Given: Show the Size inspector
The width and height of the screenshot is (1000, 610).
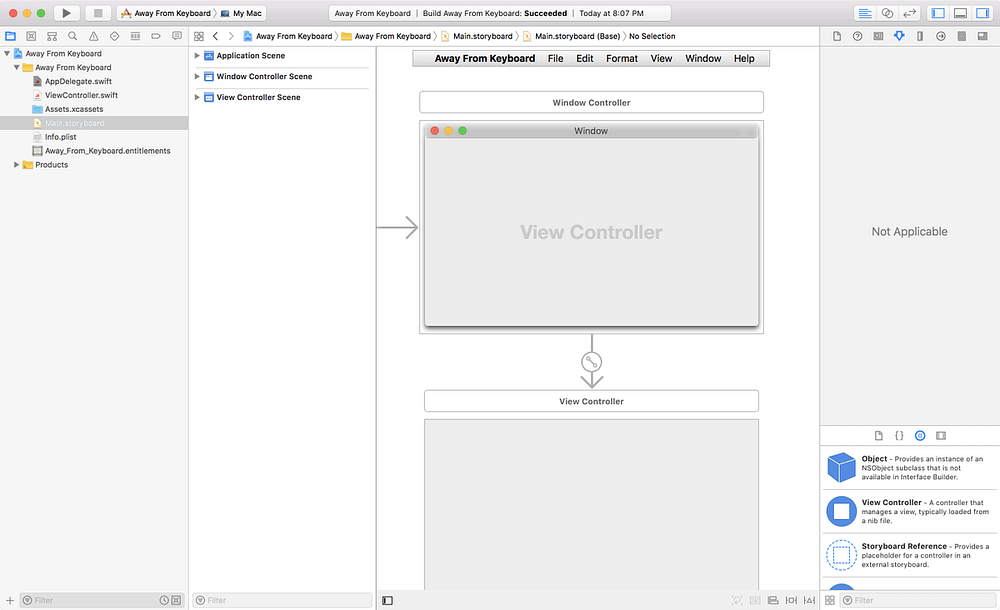Looking at the screenshot, I should tap(920, 36).
